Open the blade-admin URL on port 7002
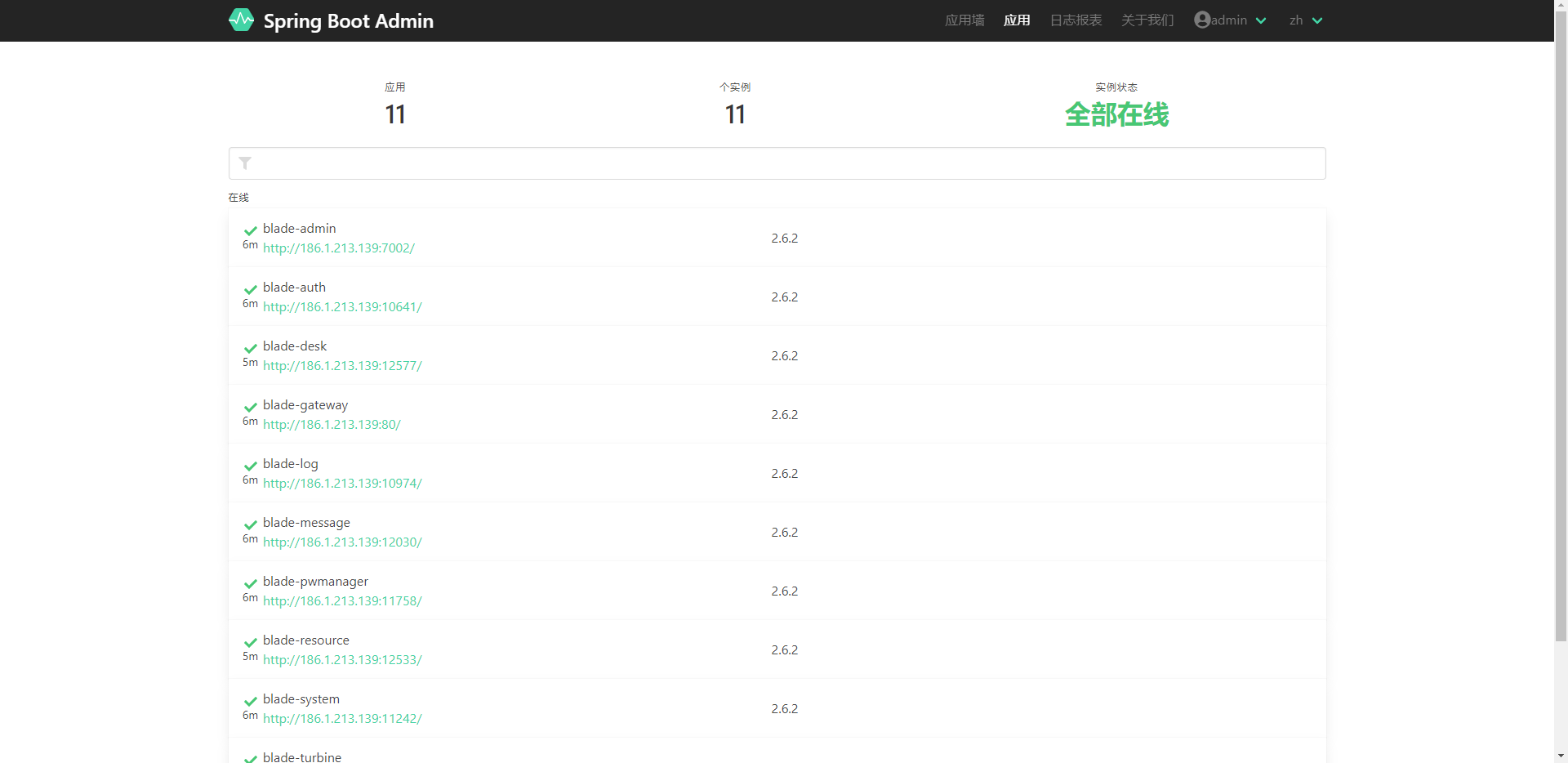Viewport: 1568px width, 763px height. point(339,248)
